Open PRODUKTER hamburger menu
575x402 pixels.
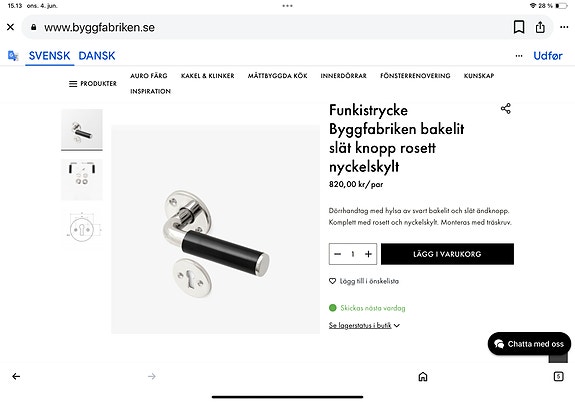[x=93, y=84]
